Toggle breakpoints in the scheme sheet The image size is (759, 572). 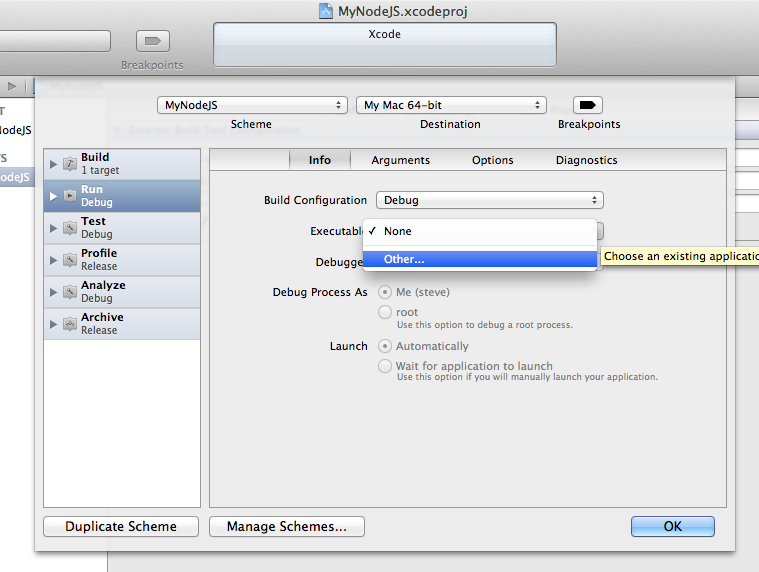tap(588, 105)
